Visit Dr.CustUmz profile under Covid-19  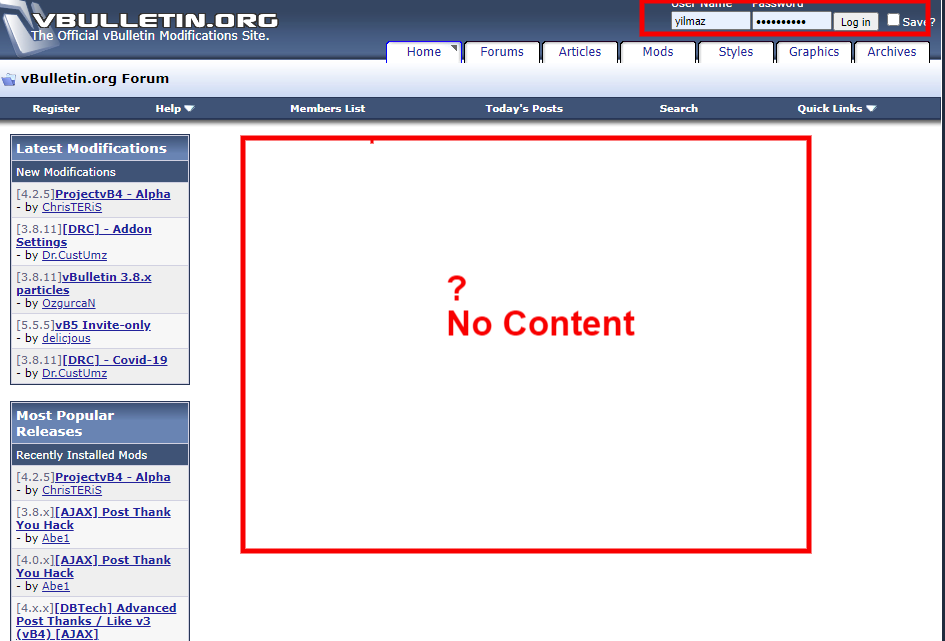(74, 374)
